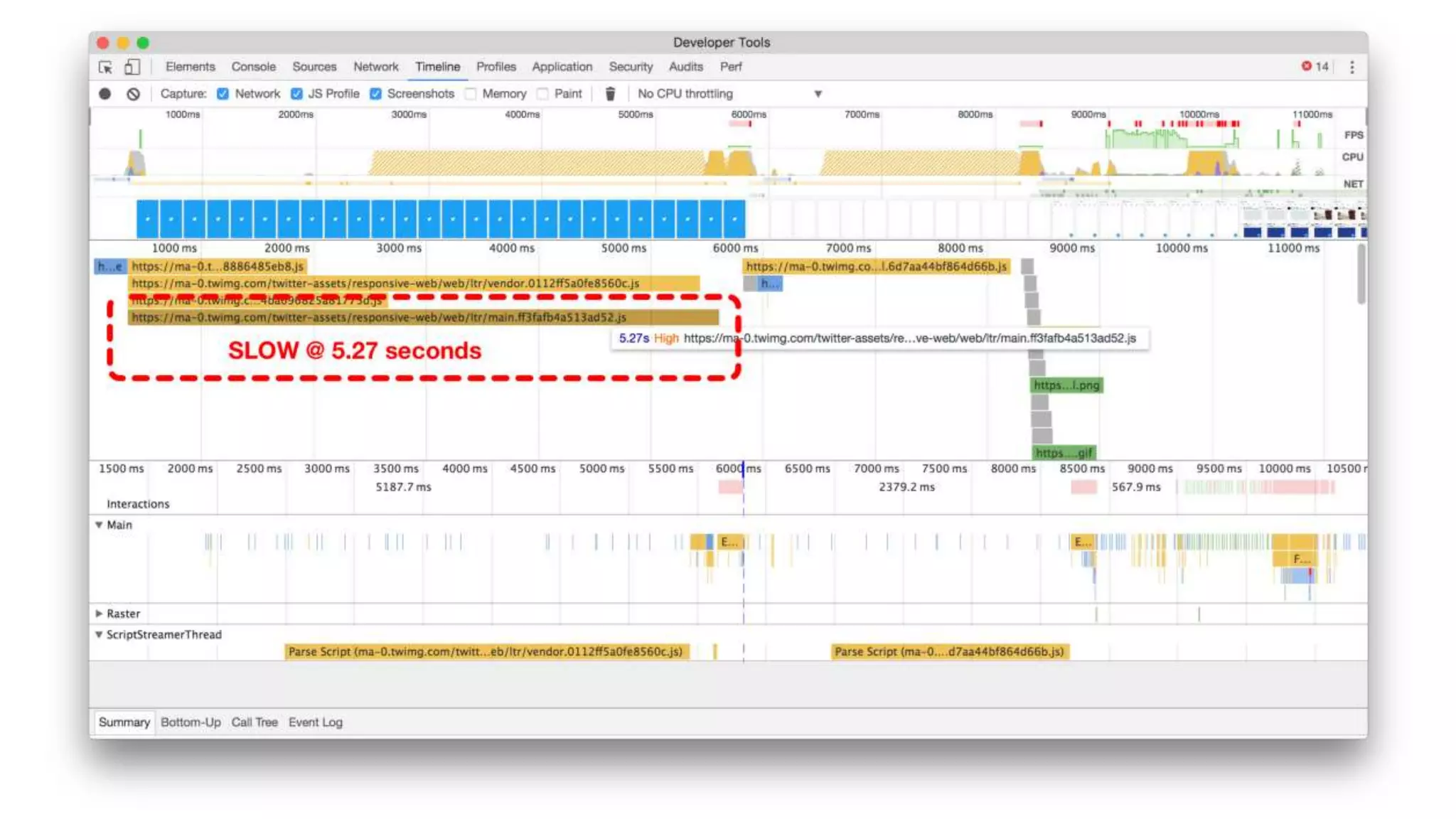Collapse the Main thread section
Image resolution: width=1456 pixels, height=819 pixels.
[99, 525]
